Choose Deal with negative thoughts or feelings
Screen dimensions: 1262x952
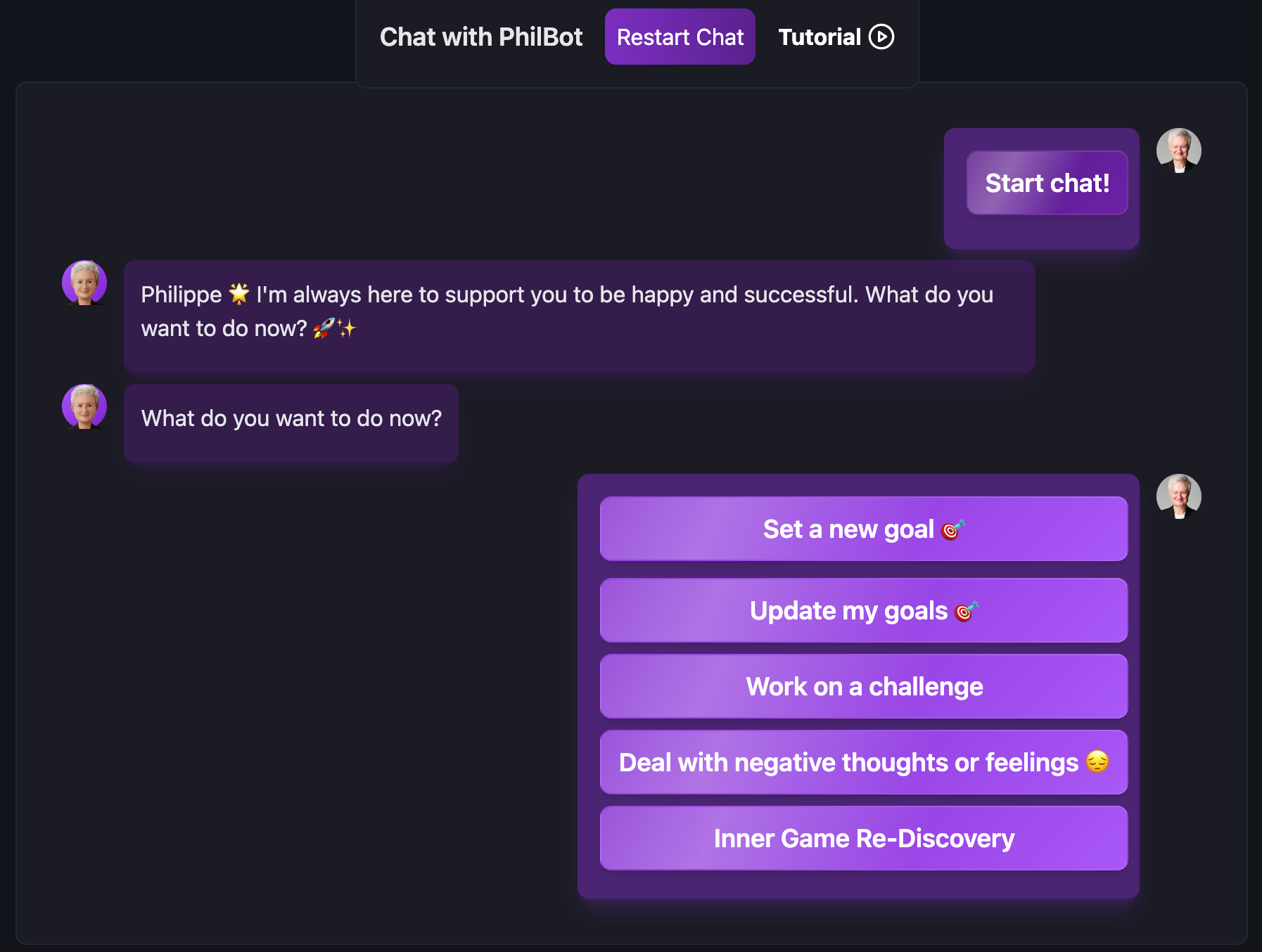tap(863, 762)
